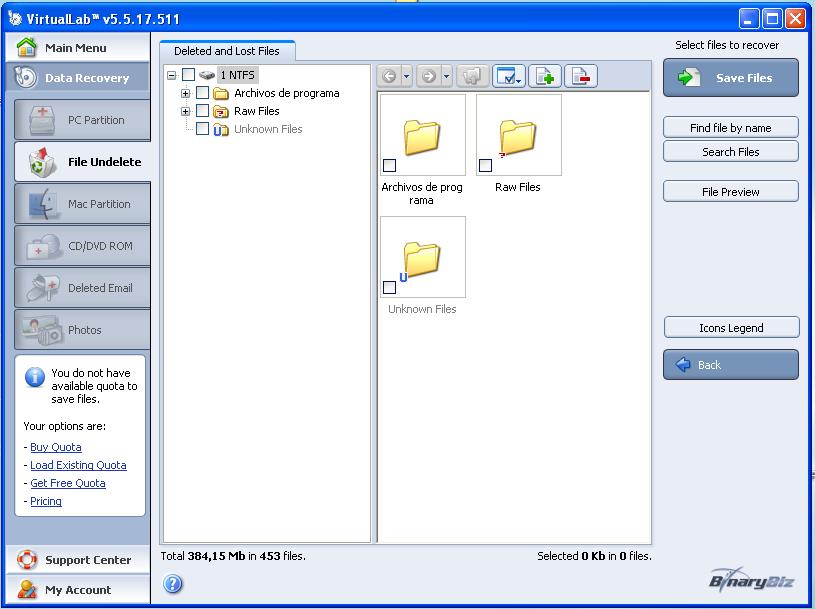Open the Support Center section
This screenshot has height=609, width=815.
(78, 560)
